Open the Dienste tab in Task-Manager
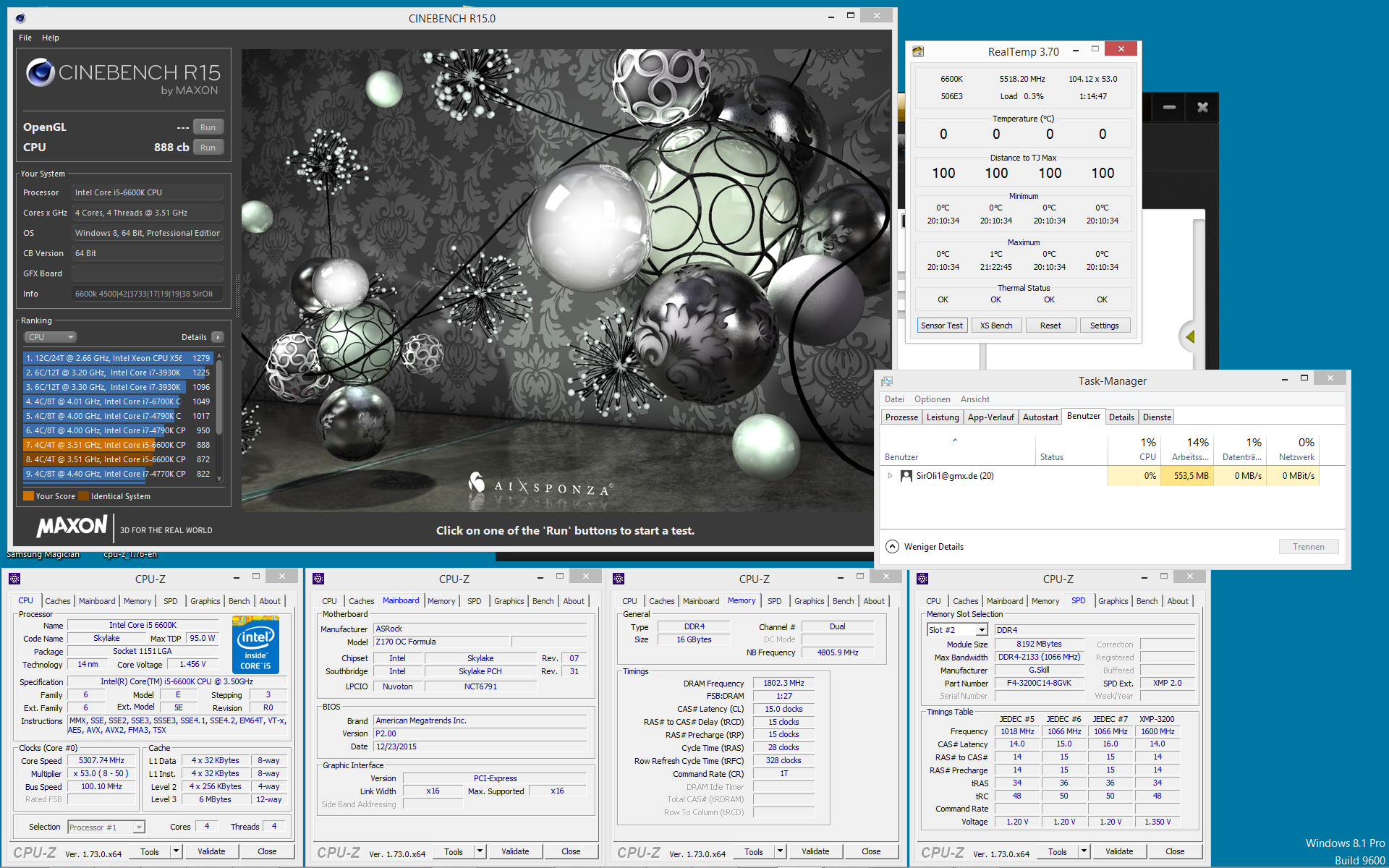Image resolution: width=1389 pixels, height=868 pixels. click(1157, 417)
